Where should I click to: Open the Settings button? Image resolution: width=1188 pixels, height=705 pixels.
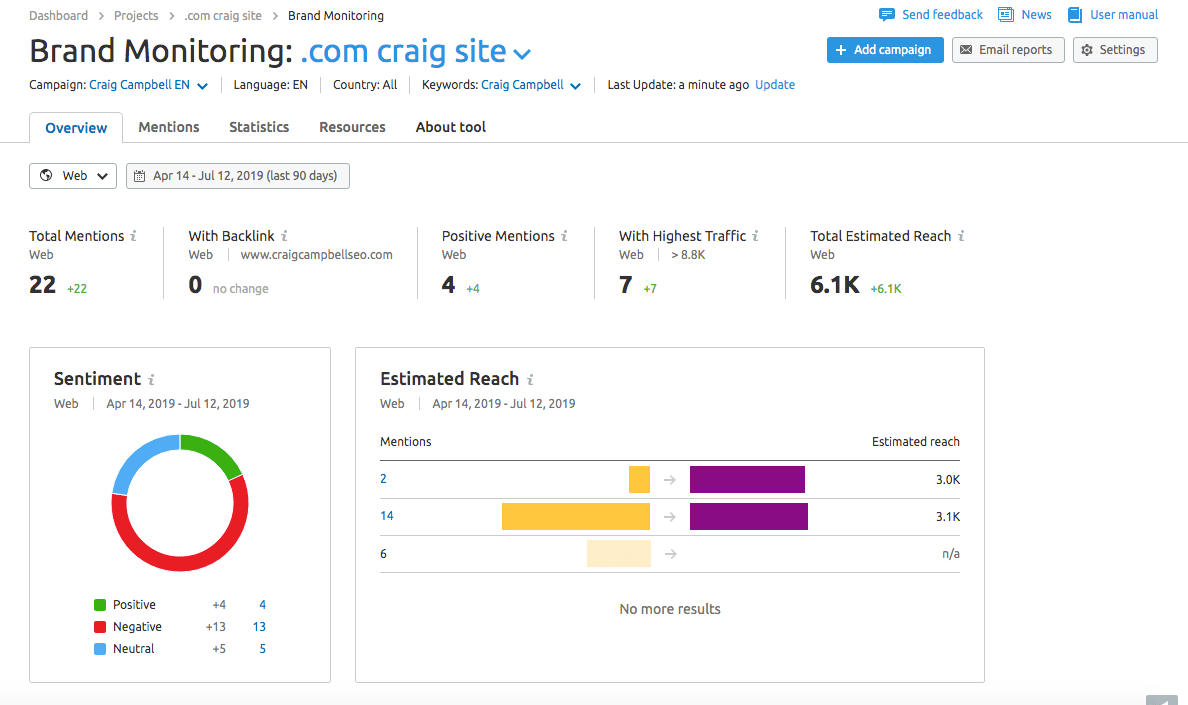click(x=1115, y=50)
